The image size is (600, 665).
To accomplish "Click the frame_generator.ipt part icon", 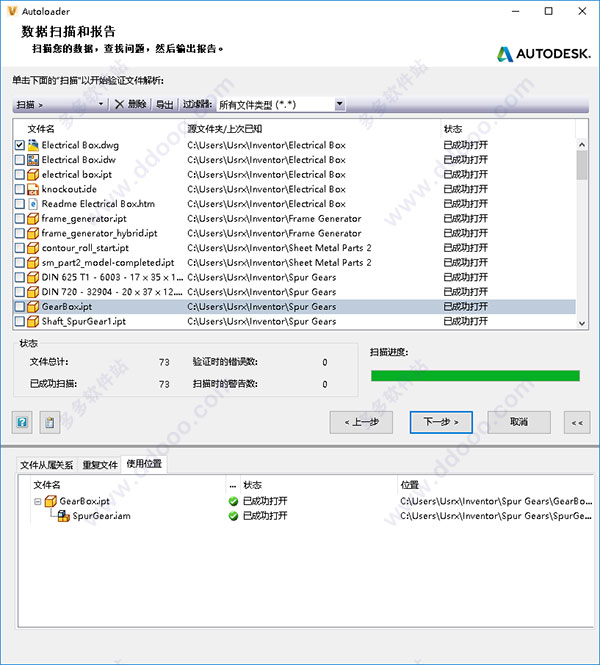I will [x=33, y=218].
